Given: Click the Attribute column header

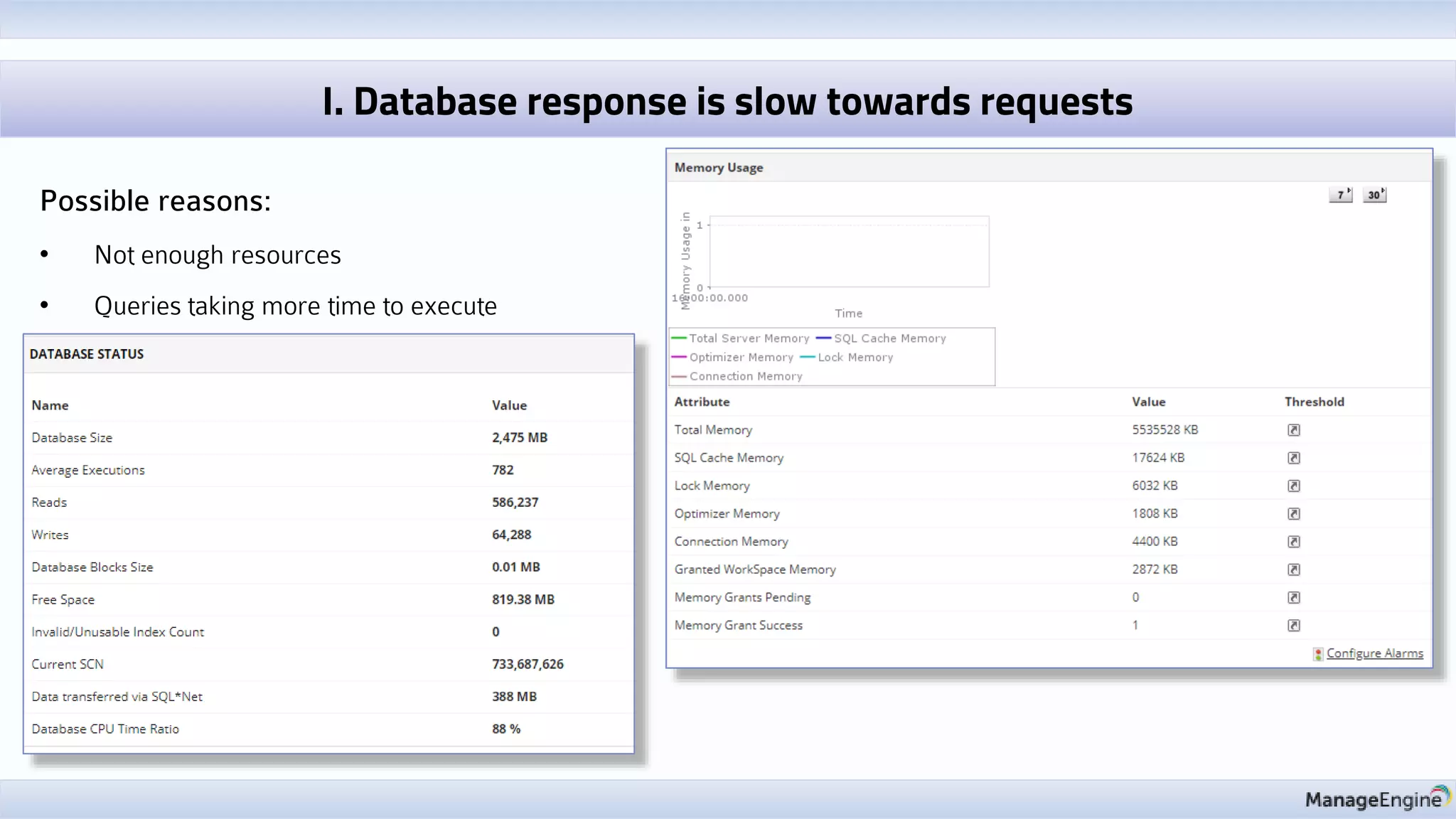Looking at the screenshot, I should click(702, 402).
